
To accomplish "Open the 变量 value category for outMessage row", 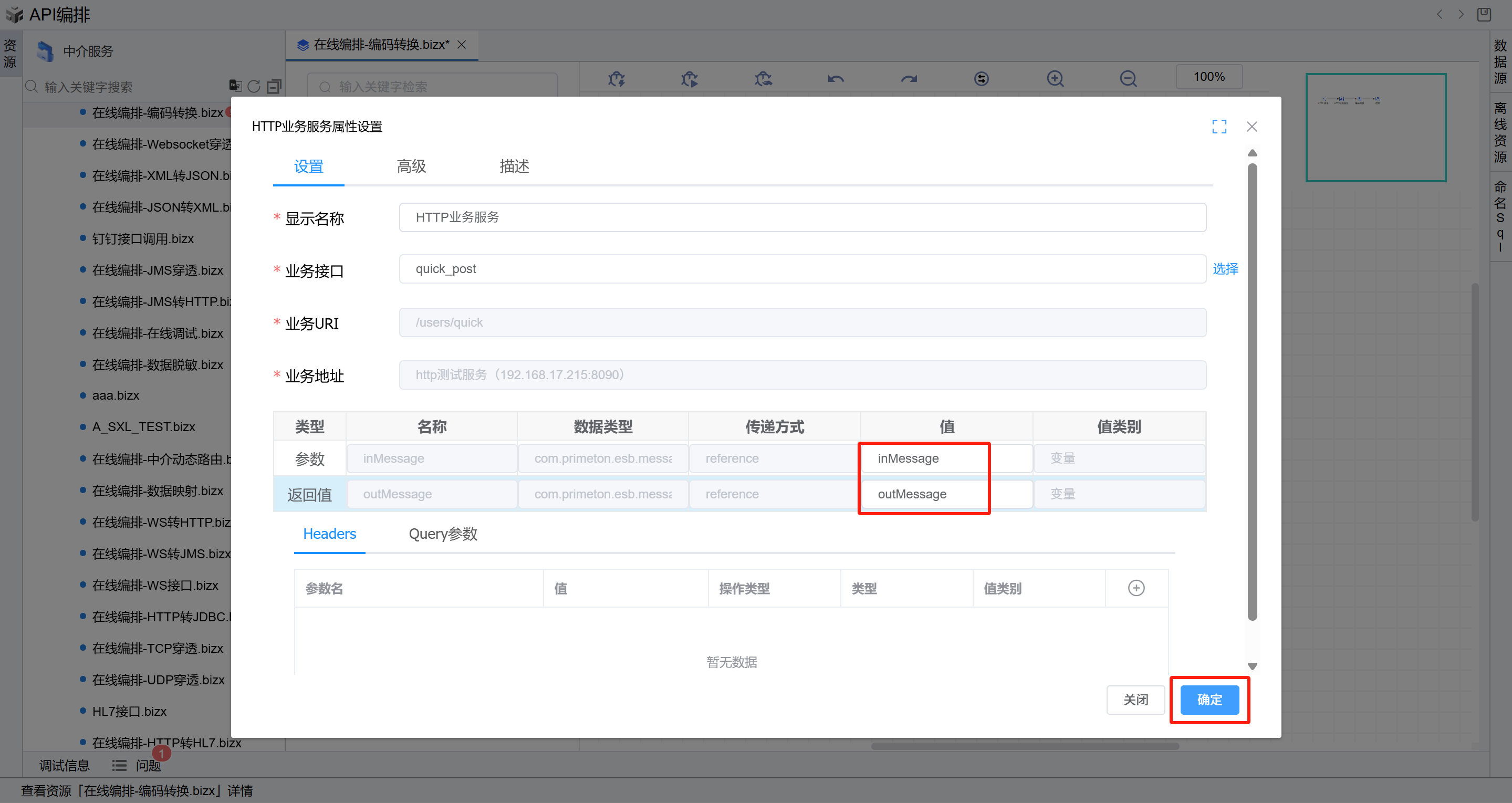I will [1118, 494].
